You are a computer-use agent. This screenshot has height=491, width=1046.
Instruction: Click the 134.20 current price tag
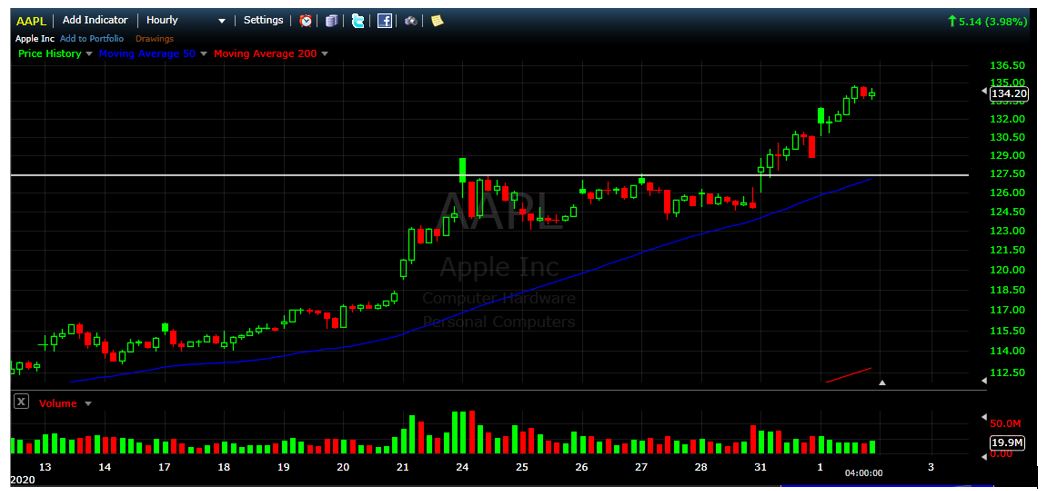(x=1009, y=93)
